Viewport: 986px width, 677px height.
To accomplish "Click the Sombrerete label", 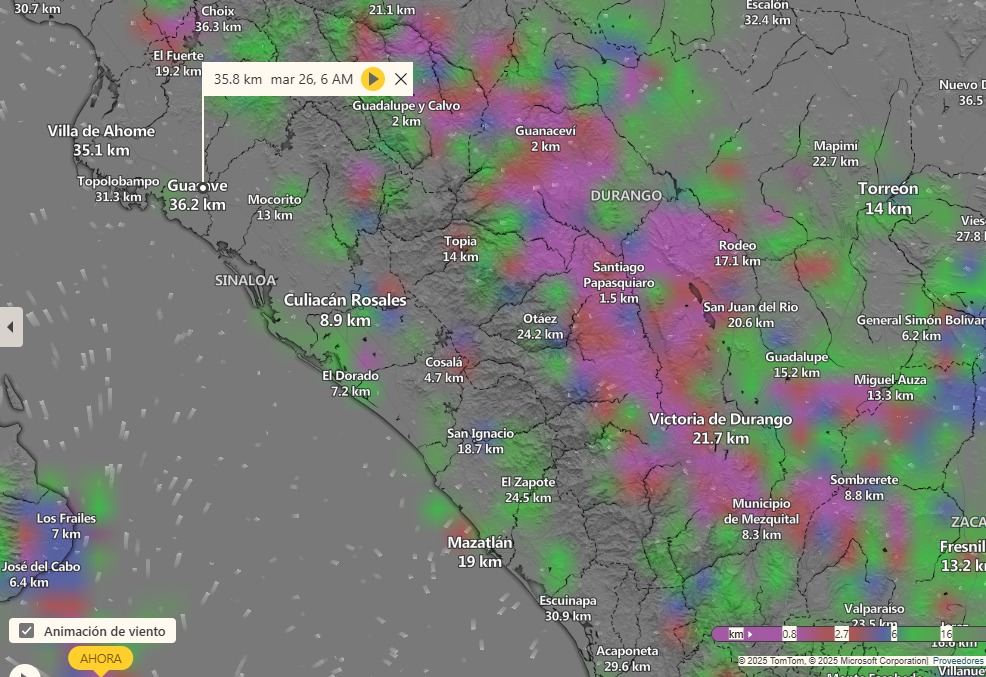I will tap(864, 487).
